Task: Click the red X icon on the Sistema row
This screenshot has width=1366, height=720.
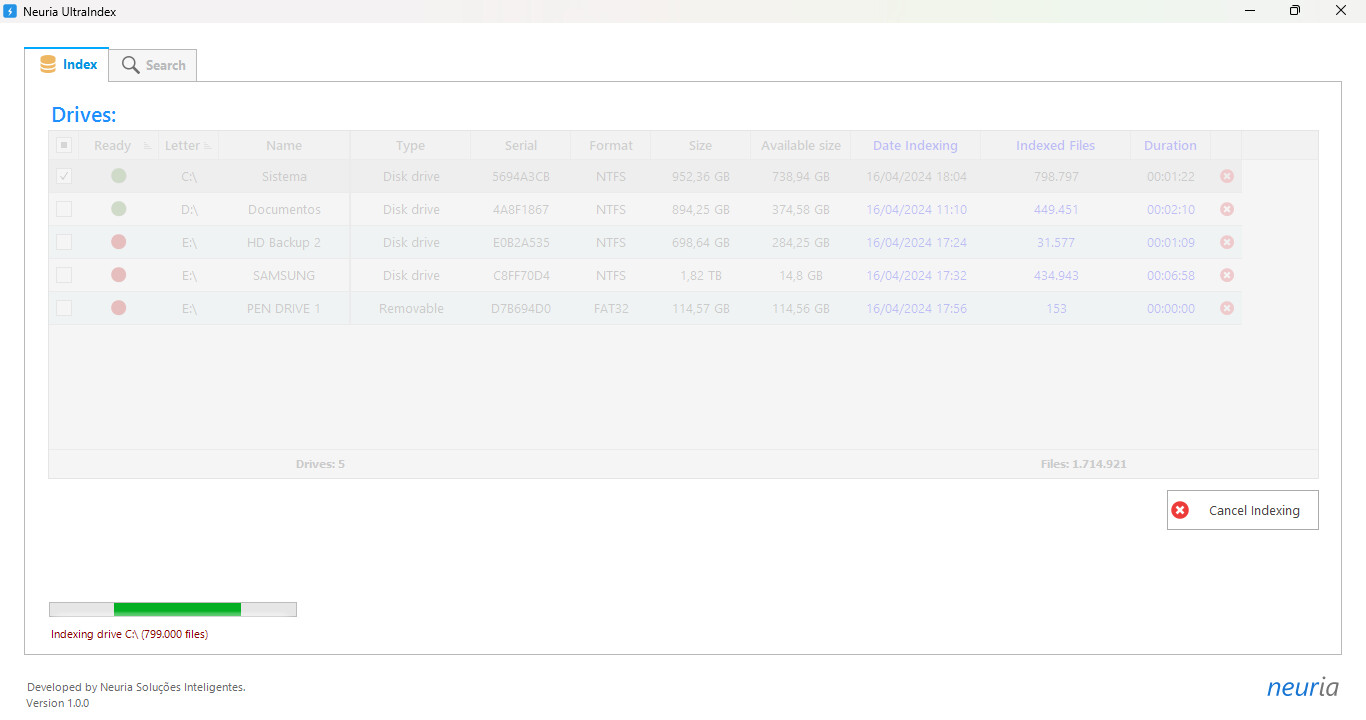Action: pos(1226,176)
